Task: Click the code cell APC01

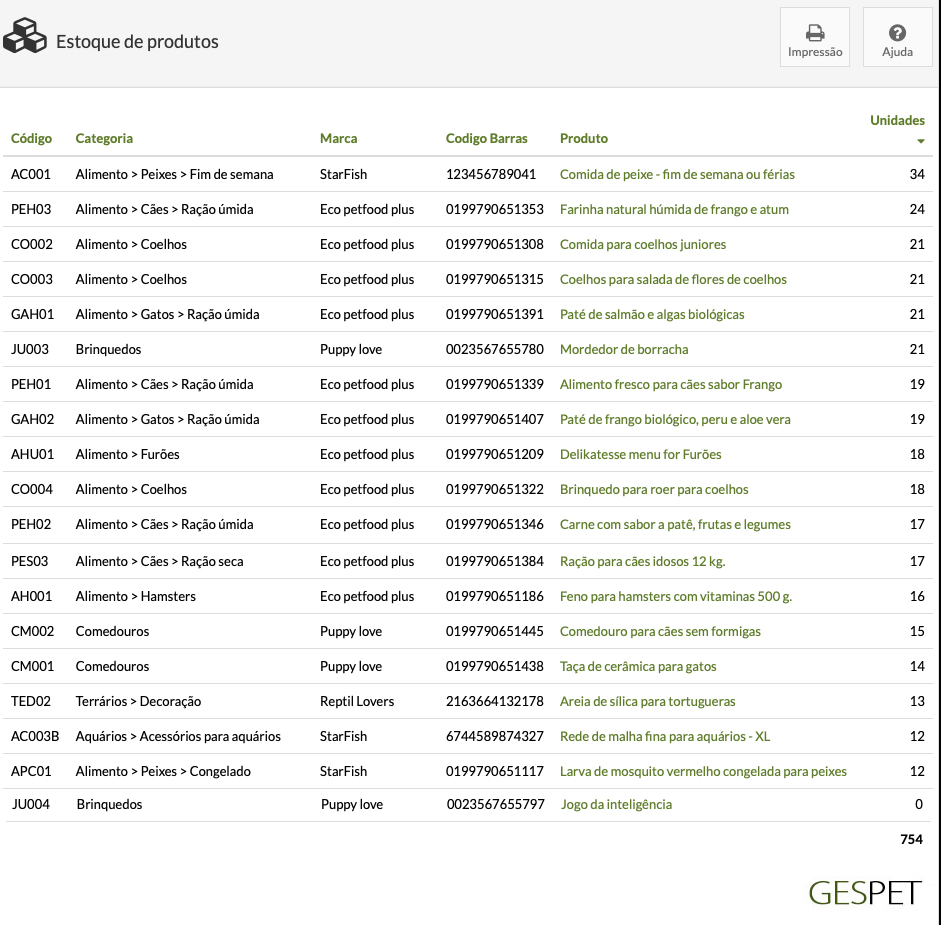Action: pos(31,771)
